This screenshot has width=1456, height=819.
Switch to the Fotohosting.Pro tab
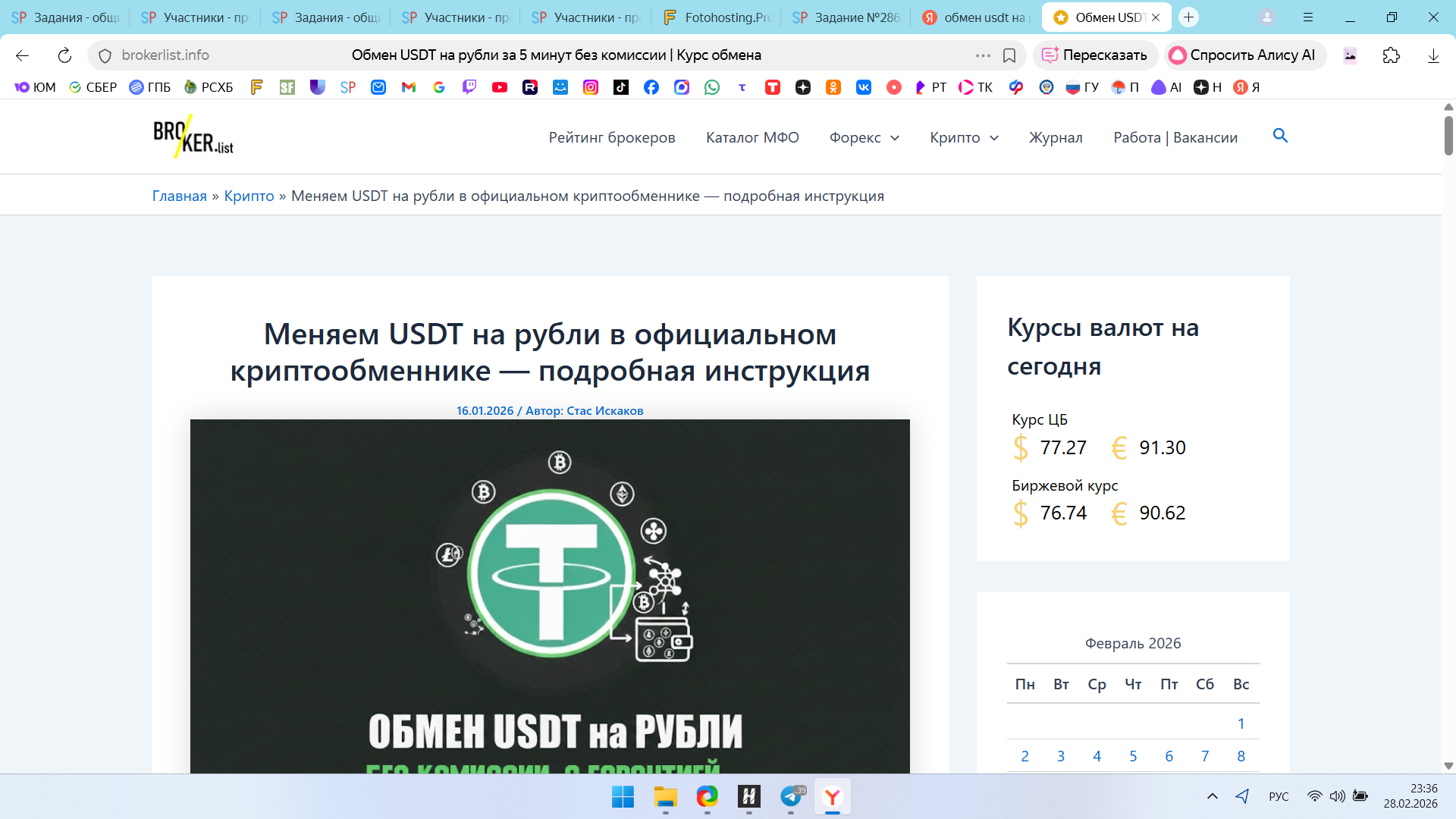[x=716, y=17]
